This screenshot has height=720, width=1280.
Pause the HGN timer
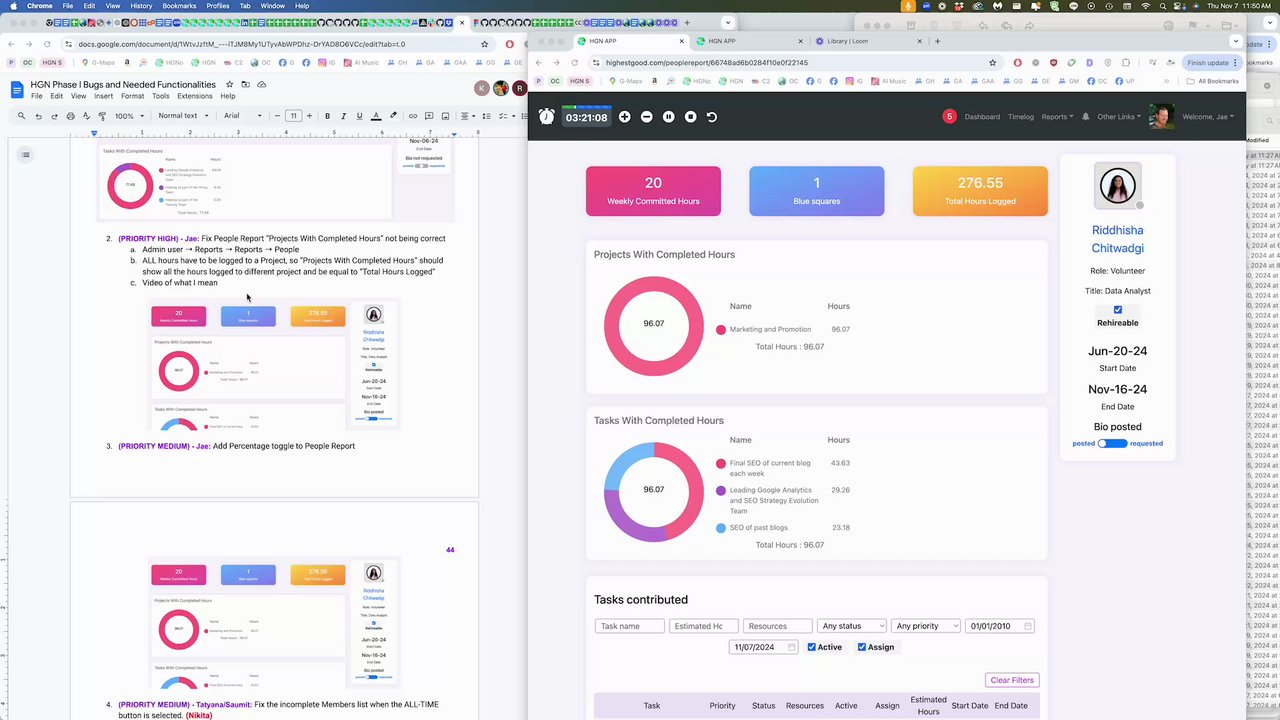click(668, 117)
